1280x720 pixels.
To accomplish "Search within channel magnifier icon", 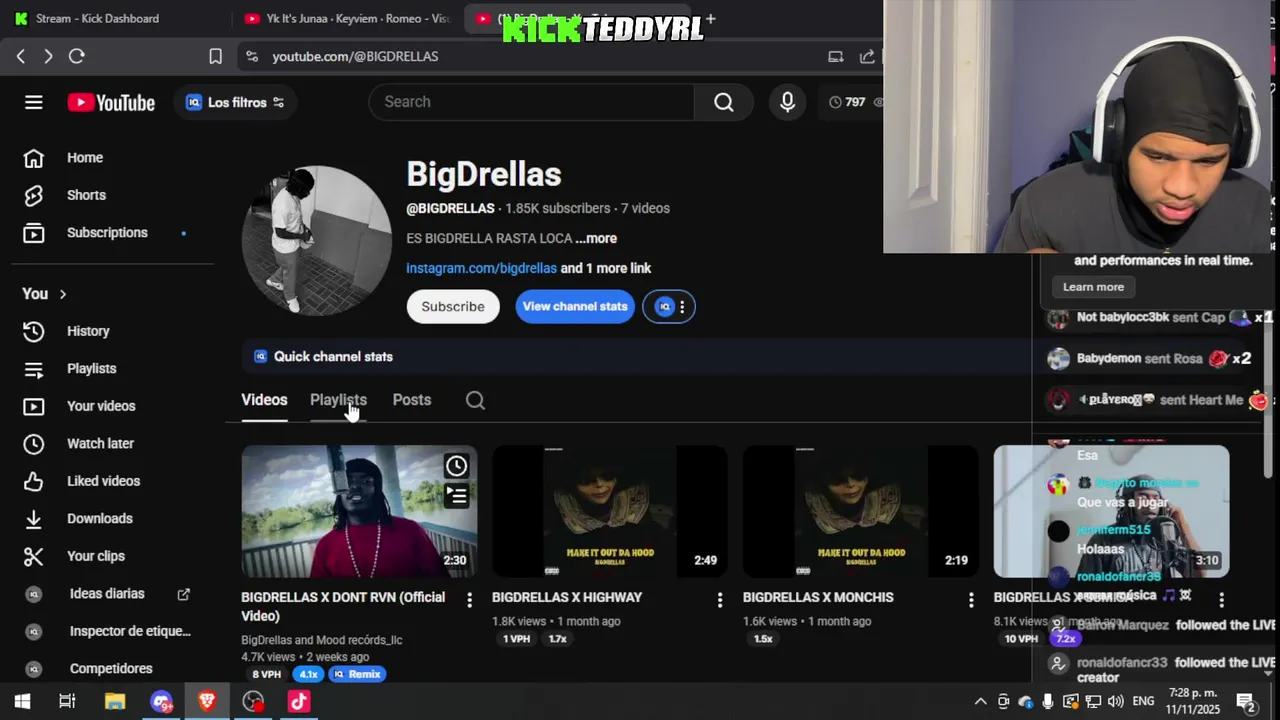I will (x=475, y=400).
